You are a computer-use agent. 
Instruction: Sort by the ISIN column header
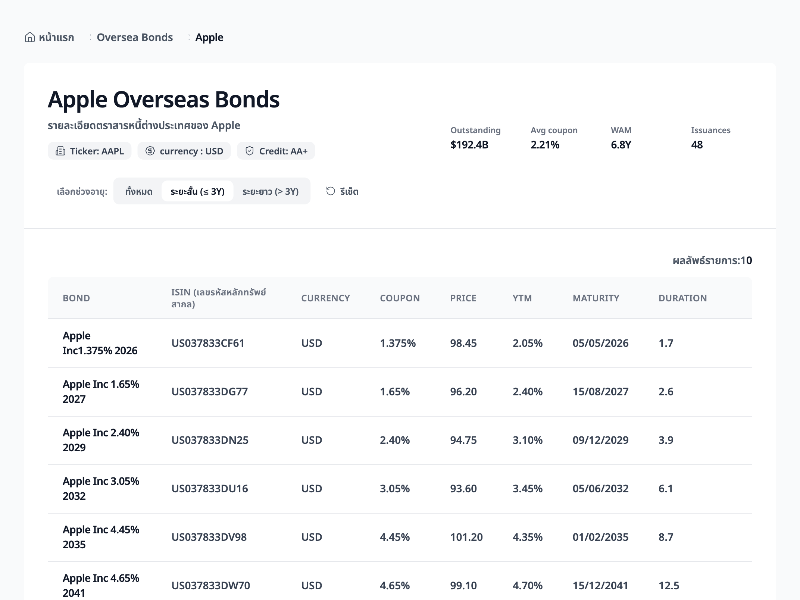(x=219, y=298)
